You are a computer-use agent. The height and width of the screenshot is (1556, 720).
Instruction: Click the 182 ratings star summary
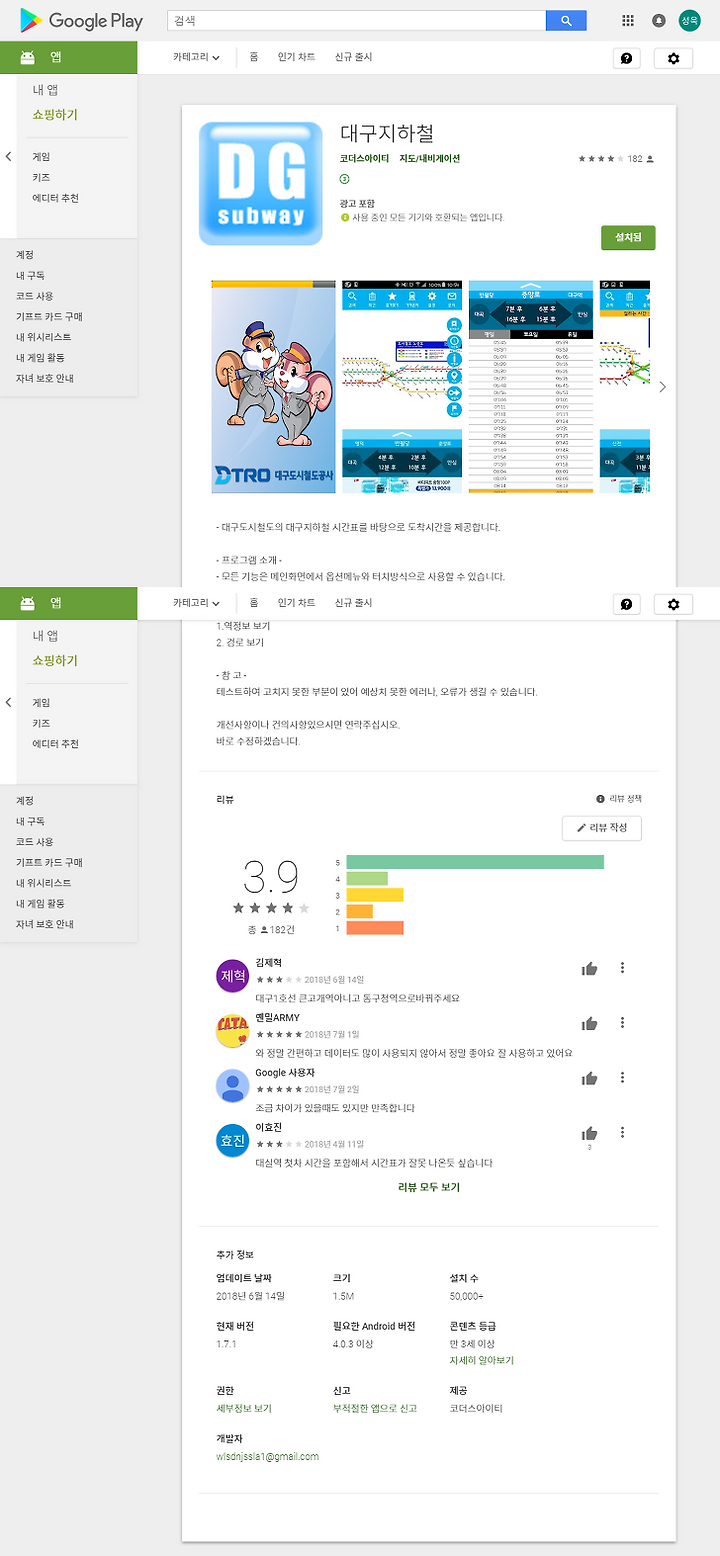click(x=616, y=159)
